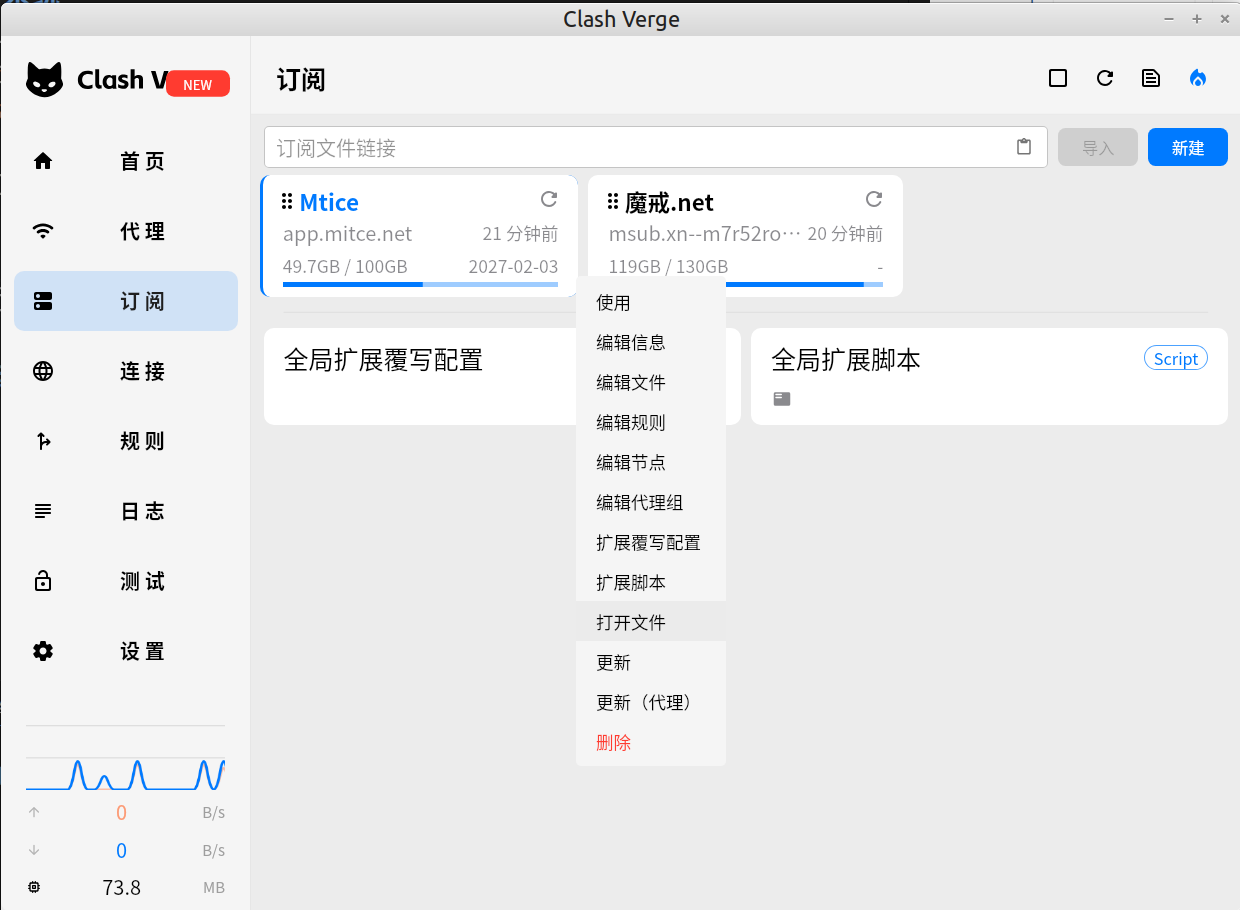The image size is (1240, 910).
Task: Select the 魔戒.net subscription title
Action: tap(669, 203)
